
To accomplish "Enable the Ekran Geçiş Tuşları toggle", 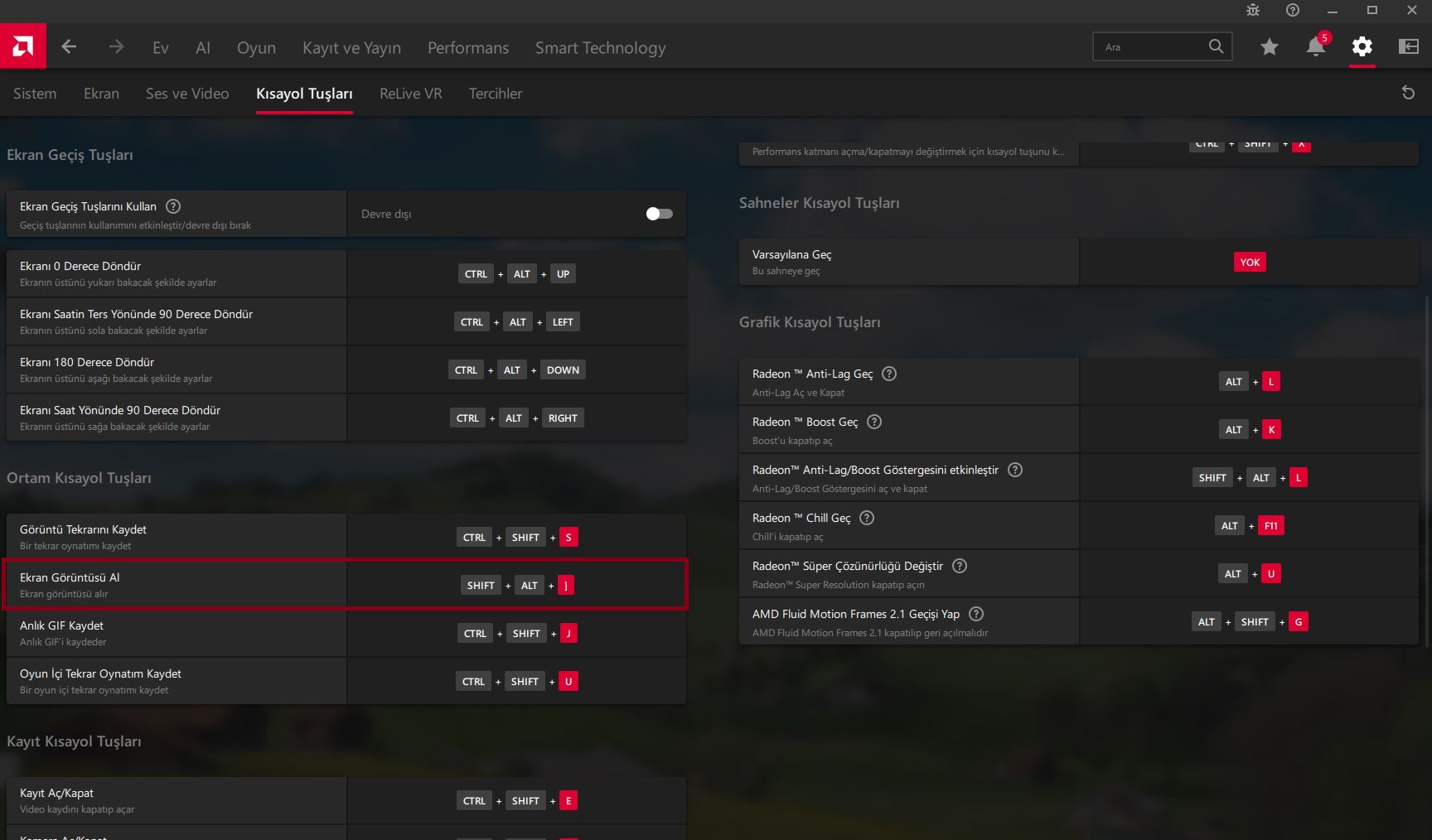I will coord(659,214).
